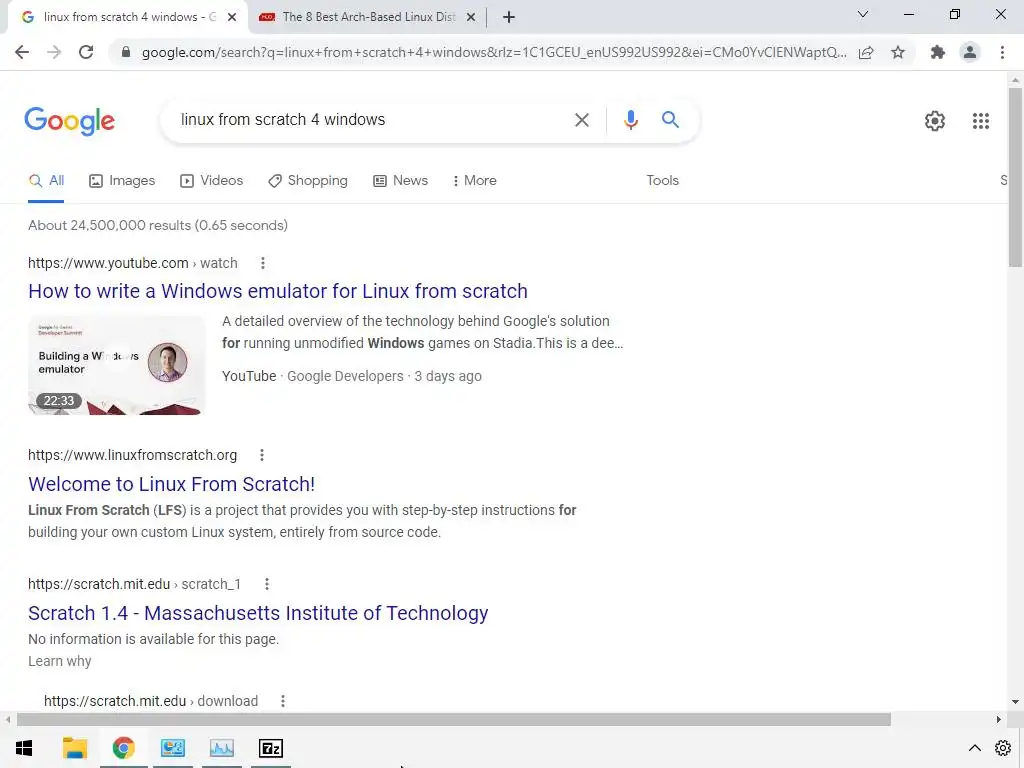1024x768 pixels.
Task: Play the 22:33 video thumbnail
Action: (116, 365)
